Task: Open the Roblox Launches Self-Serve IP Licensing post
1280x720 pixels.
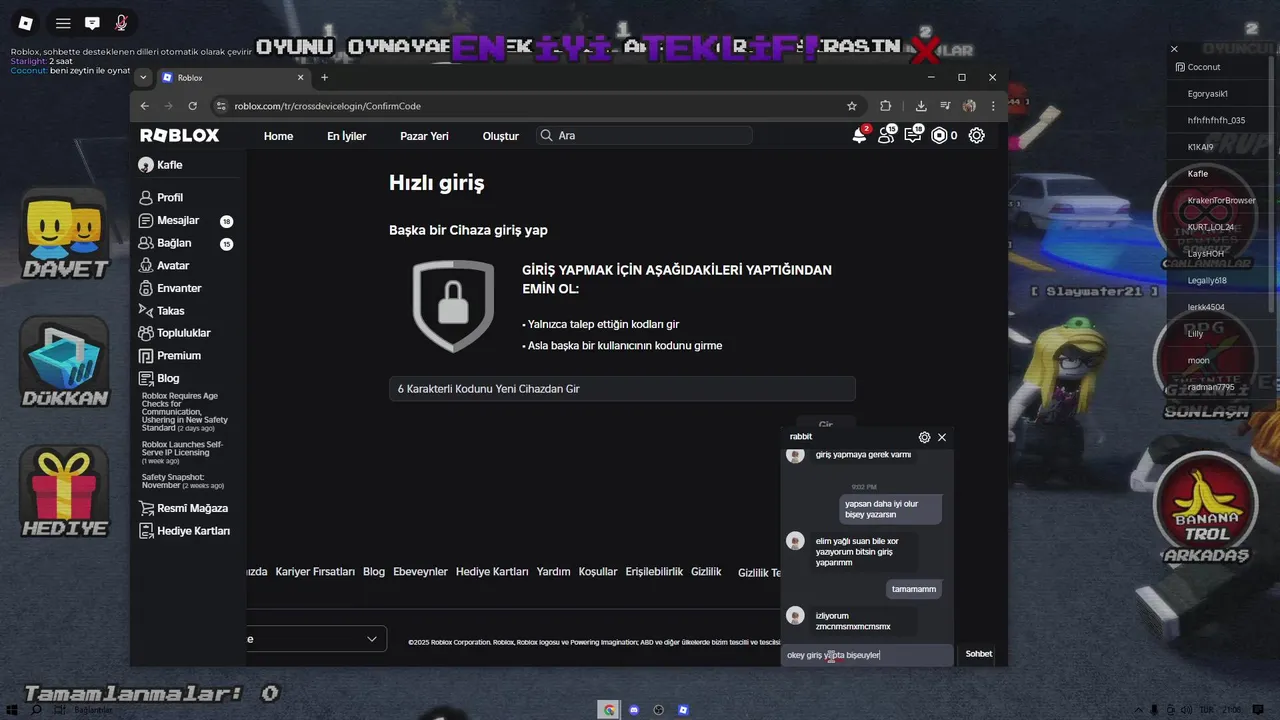Action: (x=183, y=453)
